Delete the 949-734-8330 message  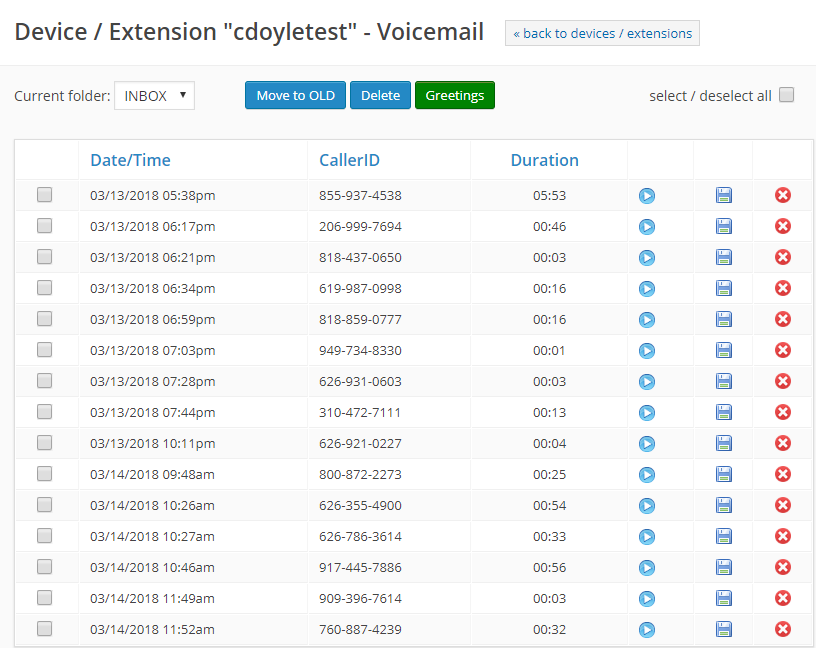point(783,350)
